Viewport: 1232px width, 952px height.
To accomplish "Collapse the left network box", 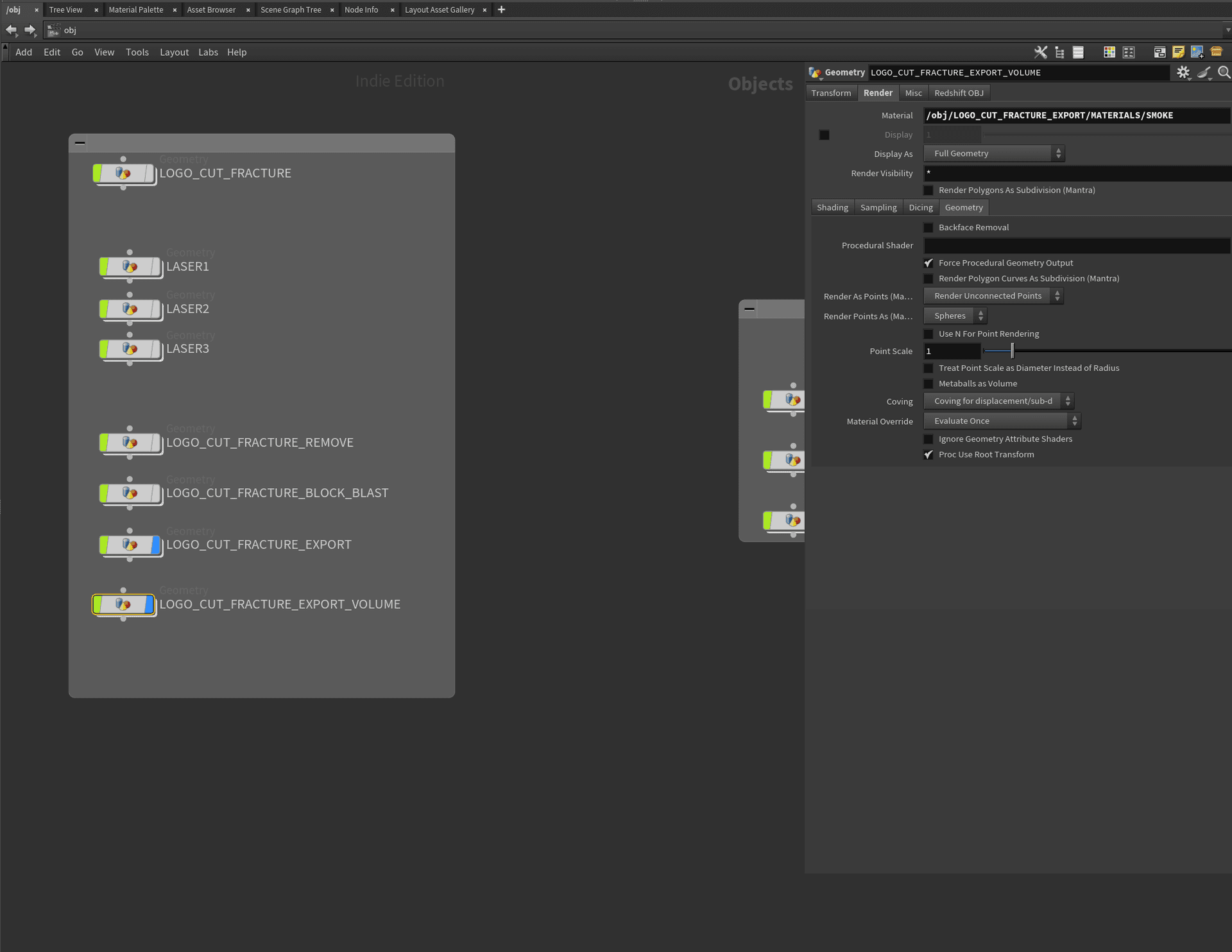I will (x=80, y=143).
